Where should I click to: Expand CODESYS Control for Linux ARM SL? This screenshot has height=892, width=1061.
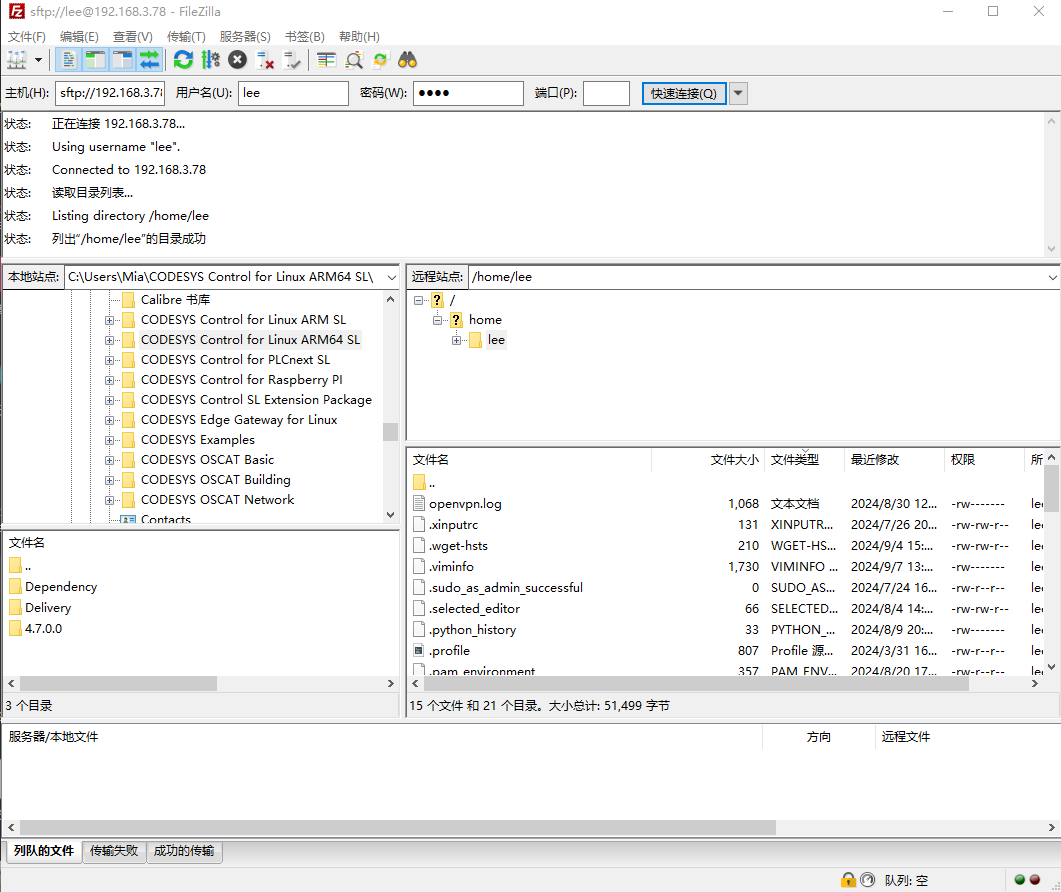[x=110, y=320]
